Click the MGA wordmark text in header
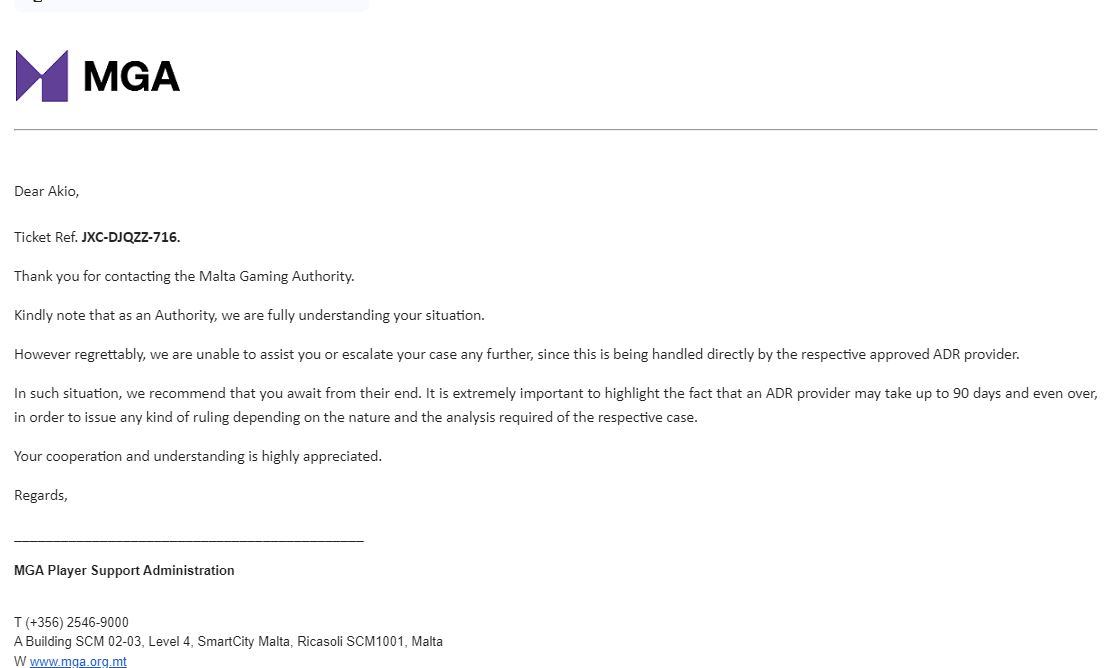This screenshot has width=1116, height=668. (x=131, y=77)
